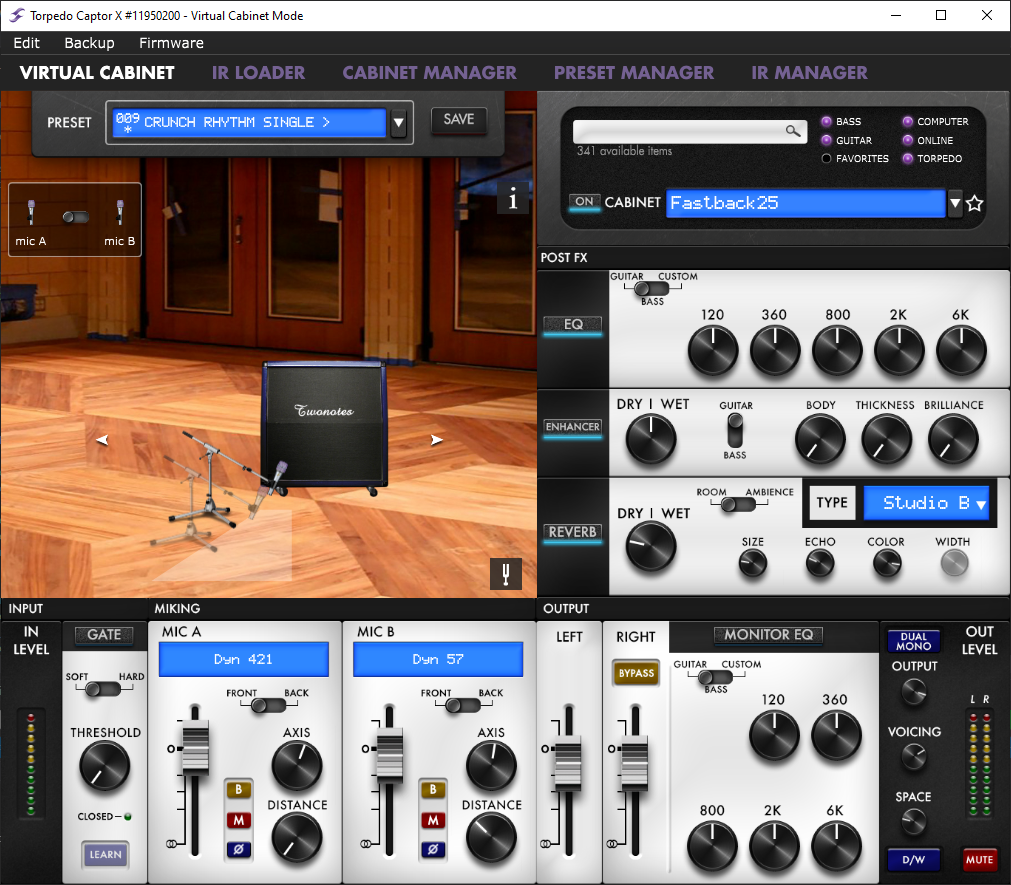Switch to the Preset Manager tab
This screenshot has height=885, width=1011.
tap(634, 73)
